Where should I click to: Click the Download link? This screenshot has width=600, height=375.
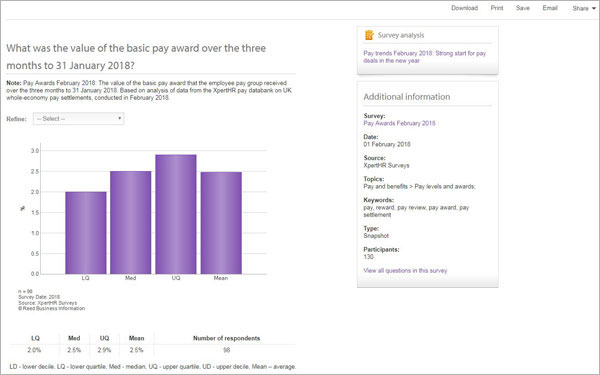(x=465, y=8)
